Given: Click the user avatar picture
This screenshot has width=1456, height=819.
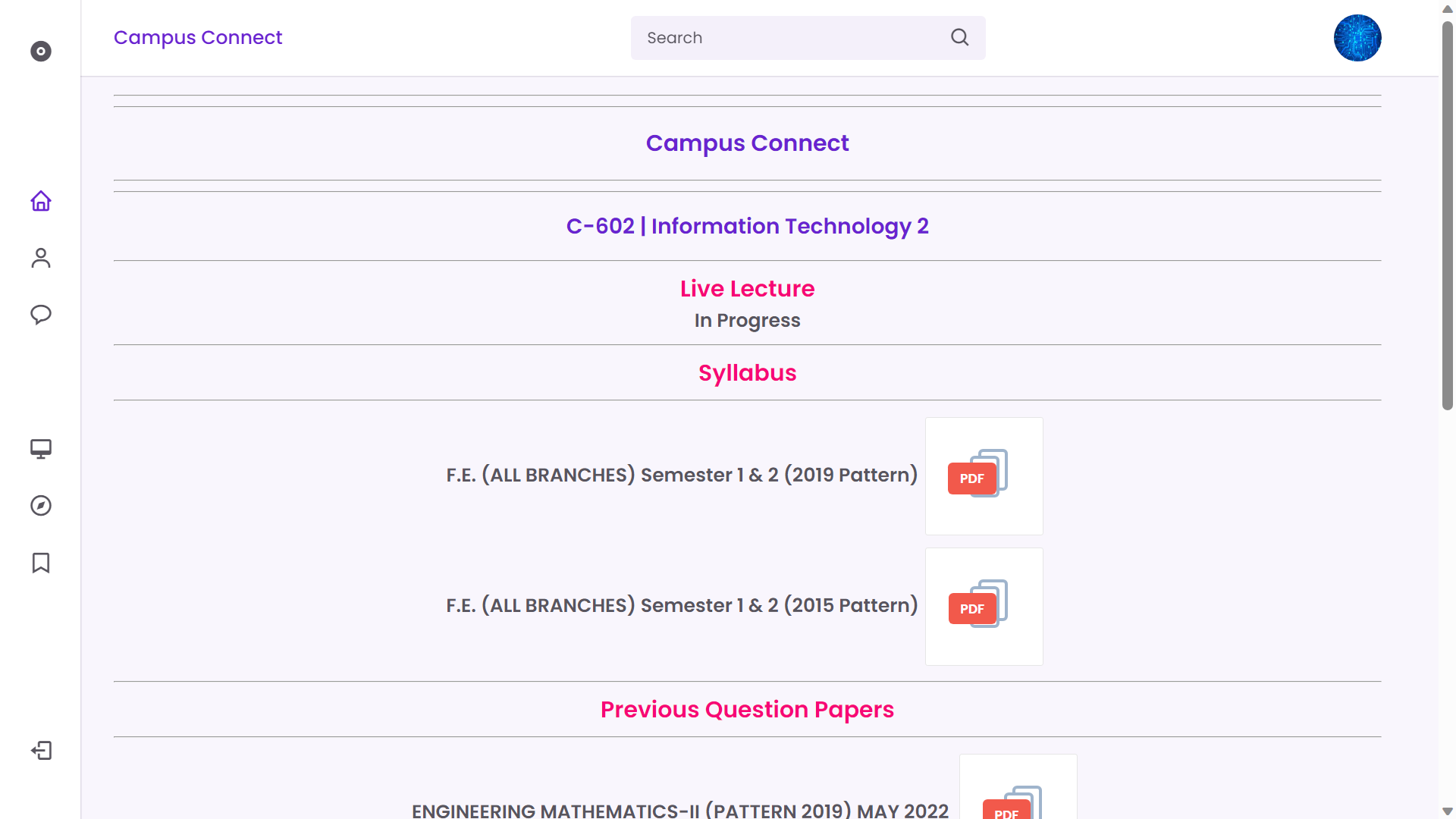Looking at the screenshot, I should pyautogui.click(x=1357, y=38).
